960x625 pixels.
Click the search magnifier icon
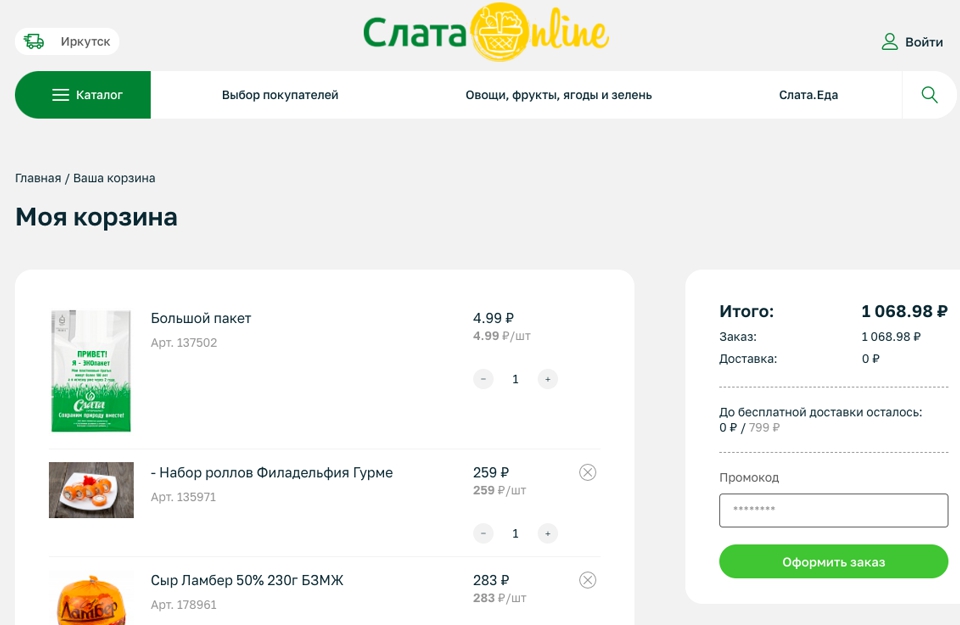coord(929,95)
